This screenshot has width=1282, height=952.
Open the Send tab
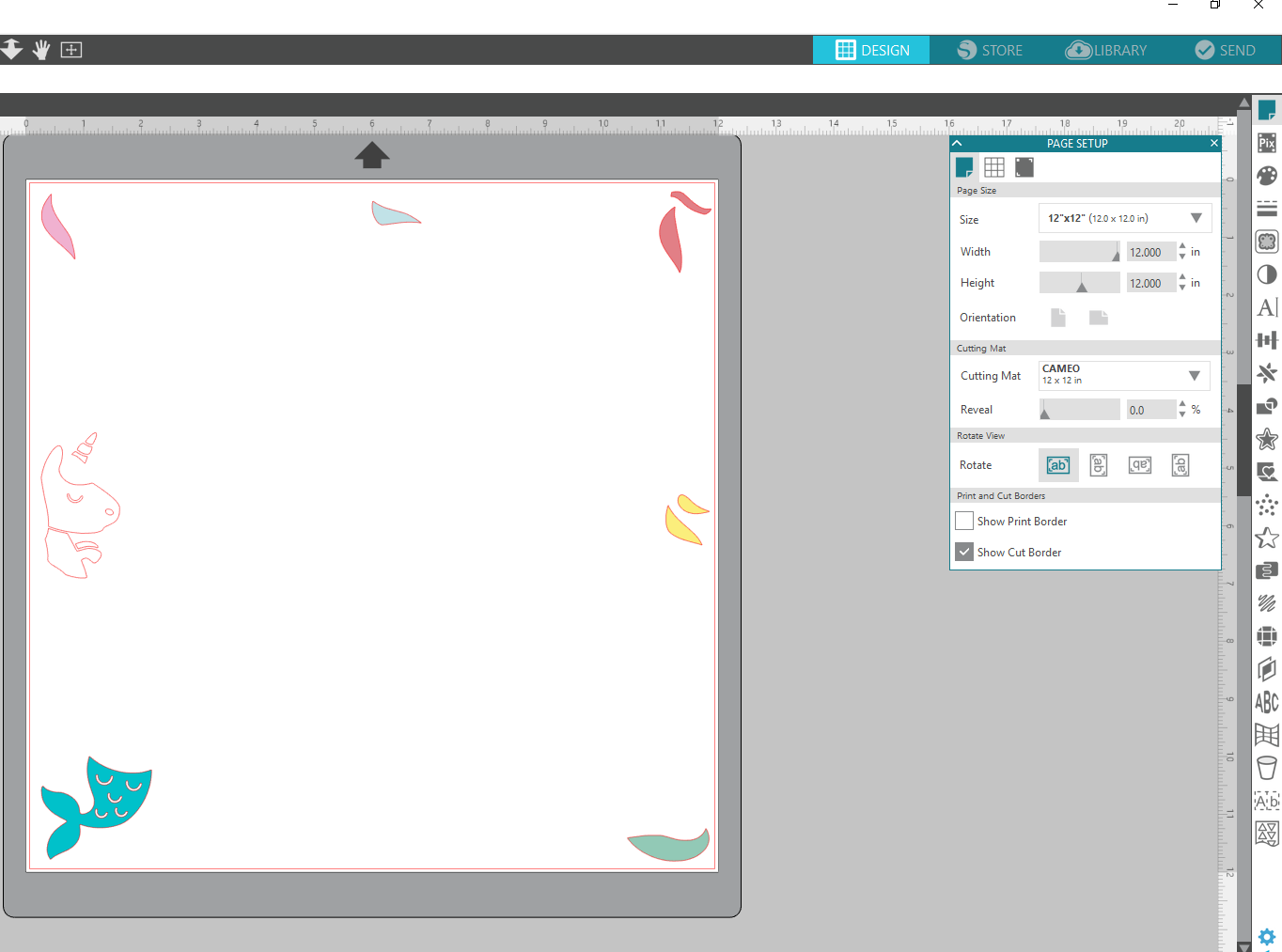pyautogui.click(x=1225, y=50)
